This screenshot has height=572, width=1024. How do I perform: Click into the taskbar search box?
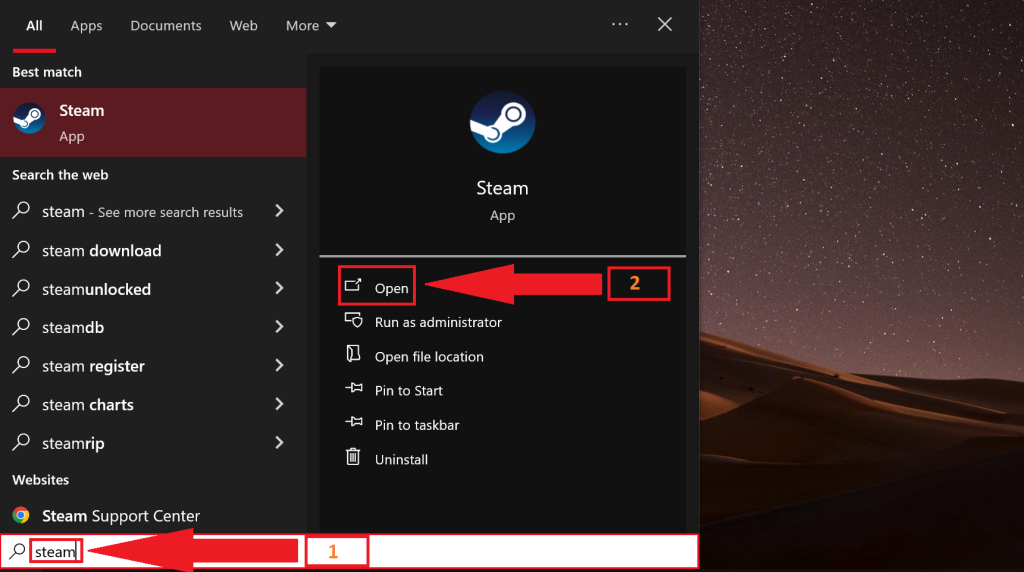coord(349,552)
